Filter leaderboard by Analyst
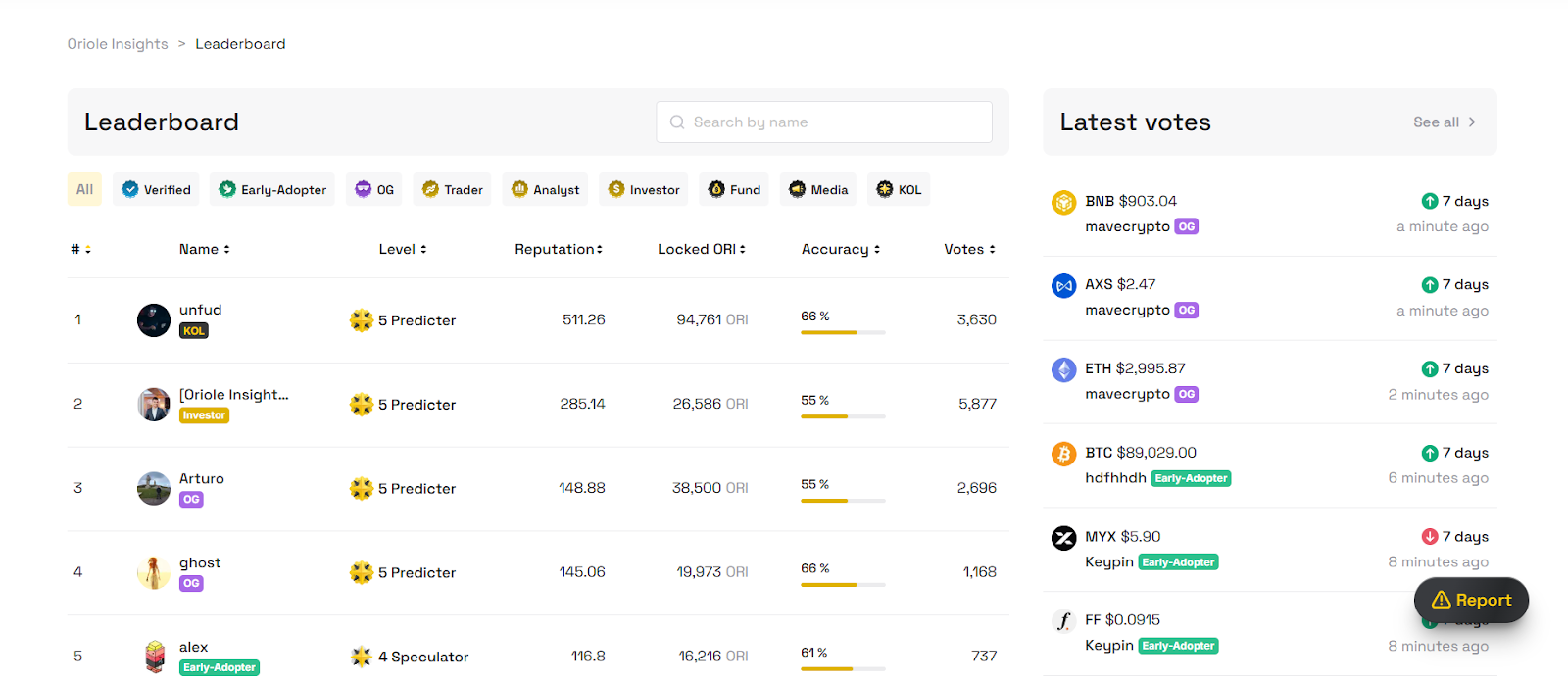 pyautogui.click(x=545, y=189)
